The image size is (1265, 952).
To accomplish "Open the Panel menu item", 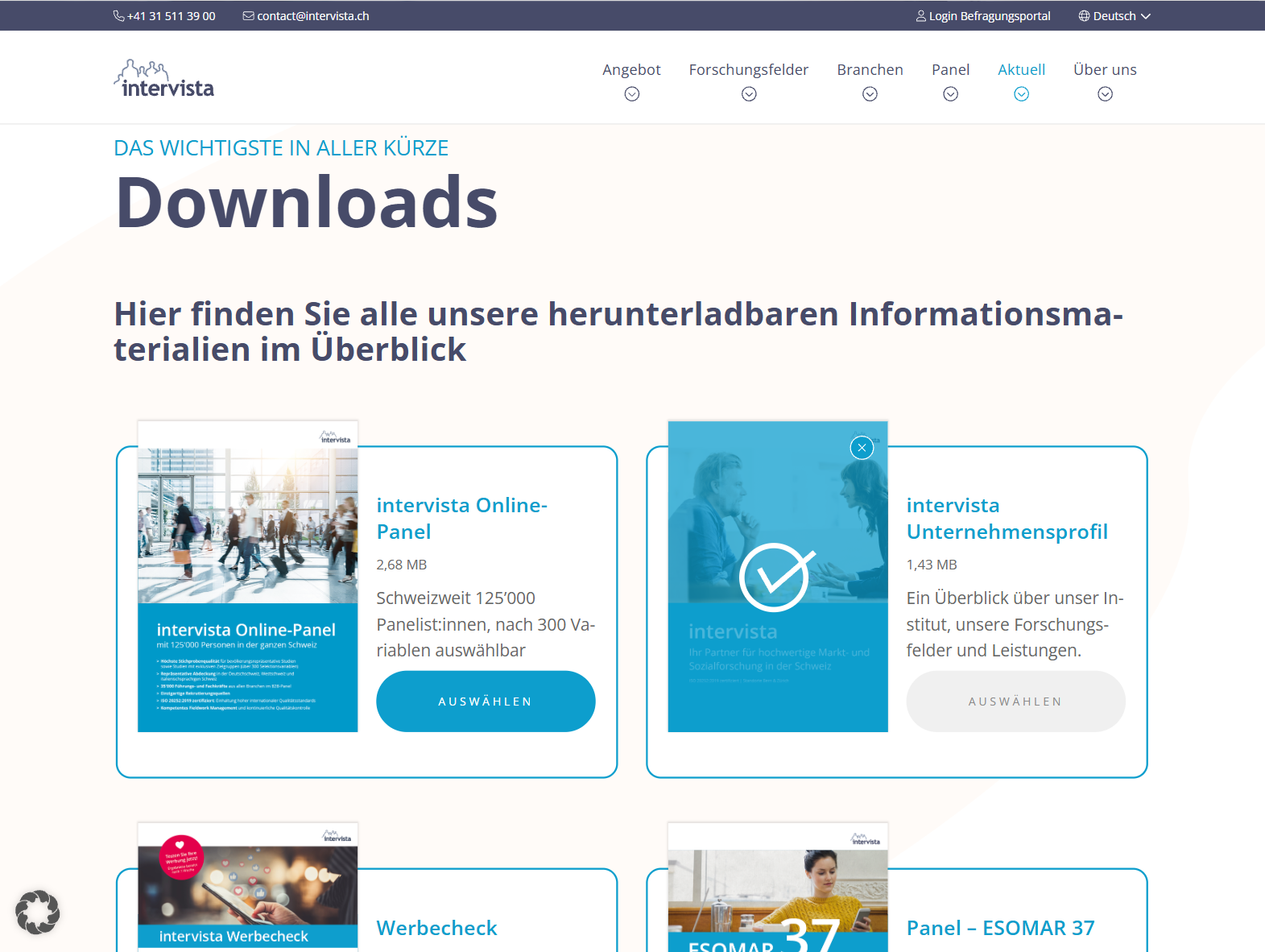I will click(x=950, y=70).
